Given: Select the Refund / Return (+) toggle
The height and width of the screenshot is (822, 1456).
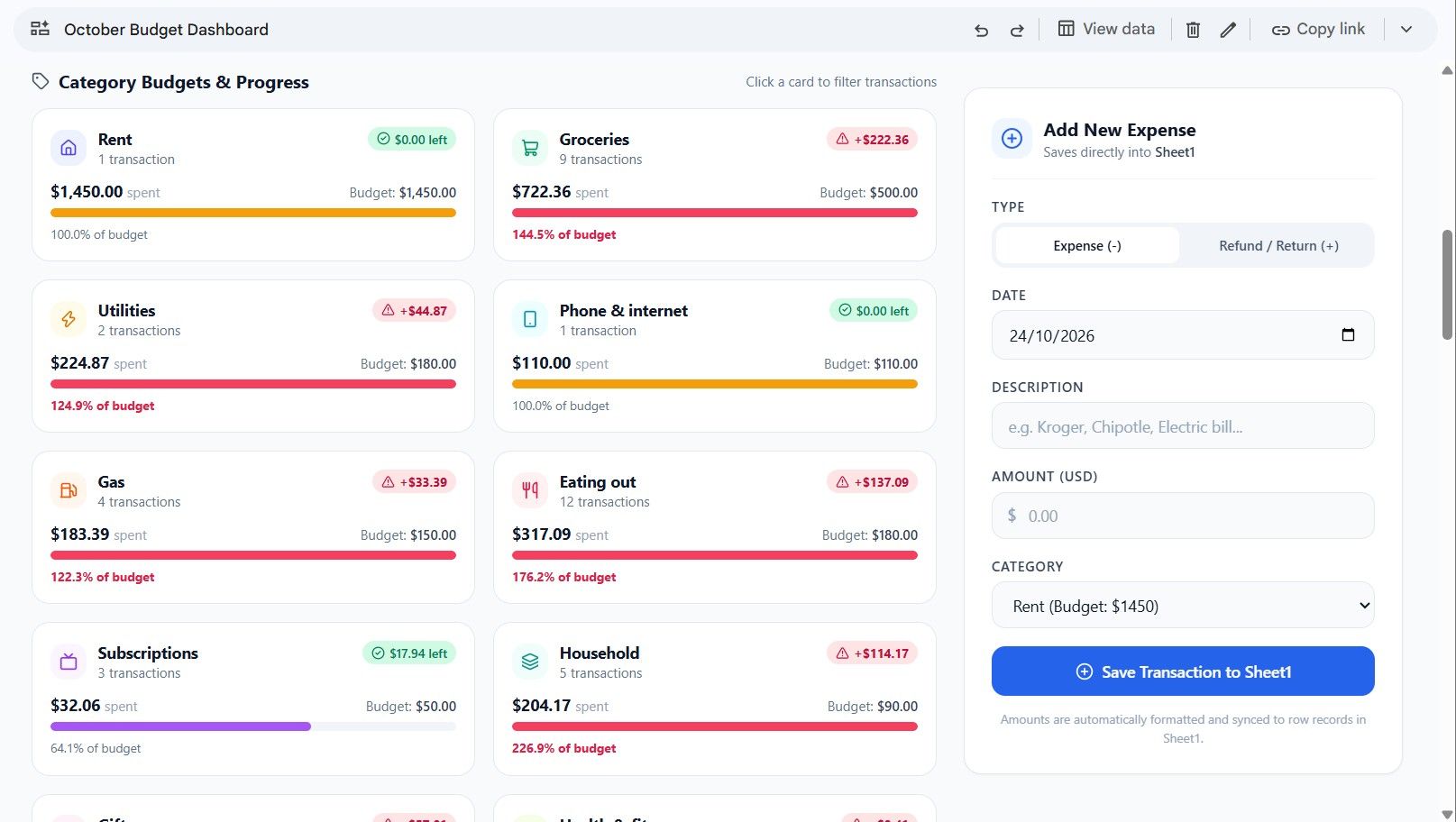Looking at the screenshot, I should pos(1278,245).
